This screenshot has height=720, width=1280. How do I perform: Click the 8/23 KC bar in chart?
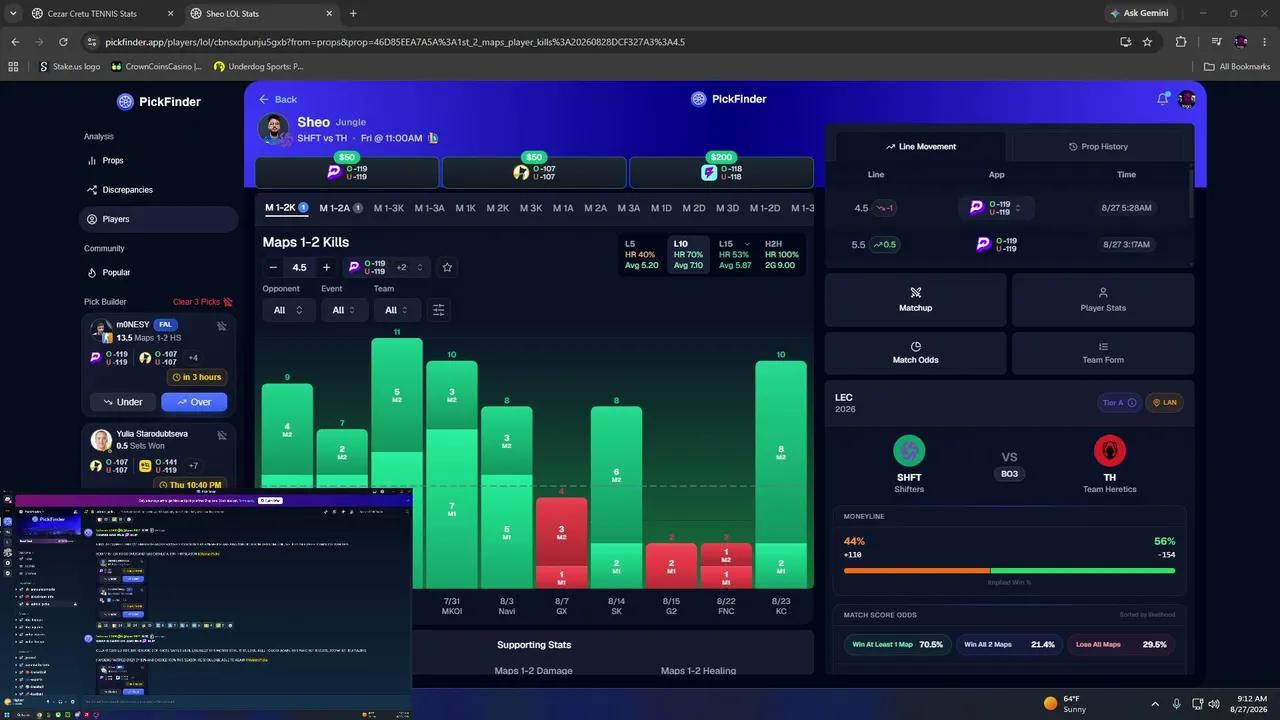tap(781, 474)
